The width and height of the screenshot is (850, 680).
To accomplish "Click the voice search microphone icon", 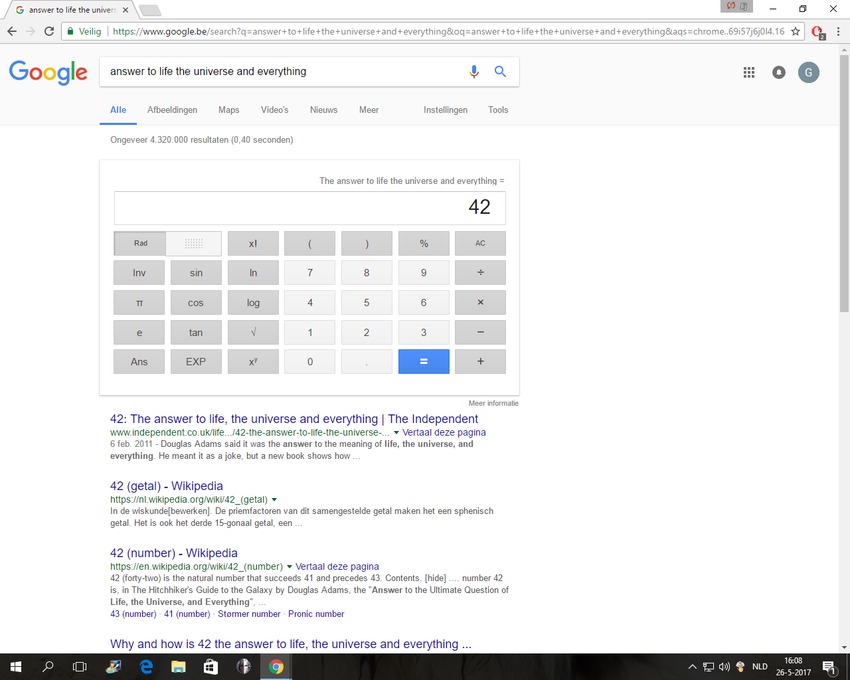I will pos(474,72).
